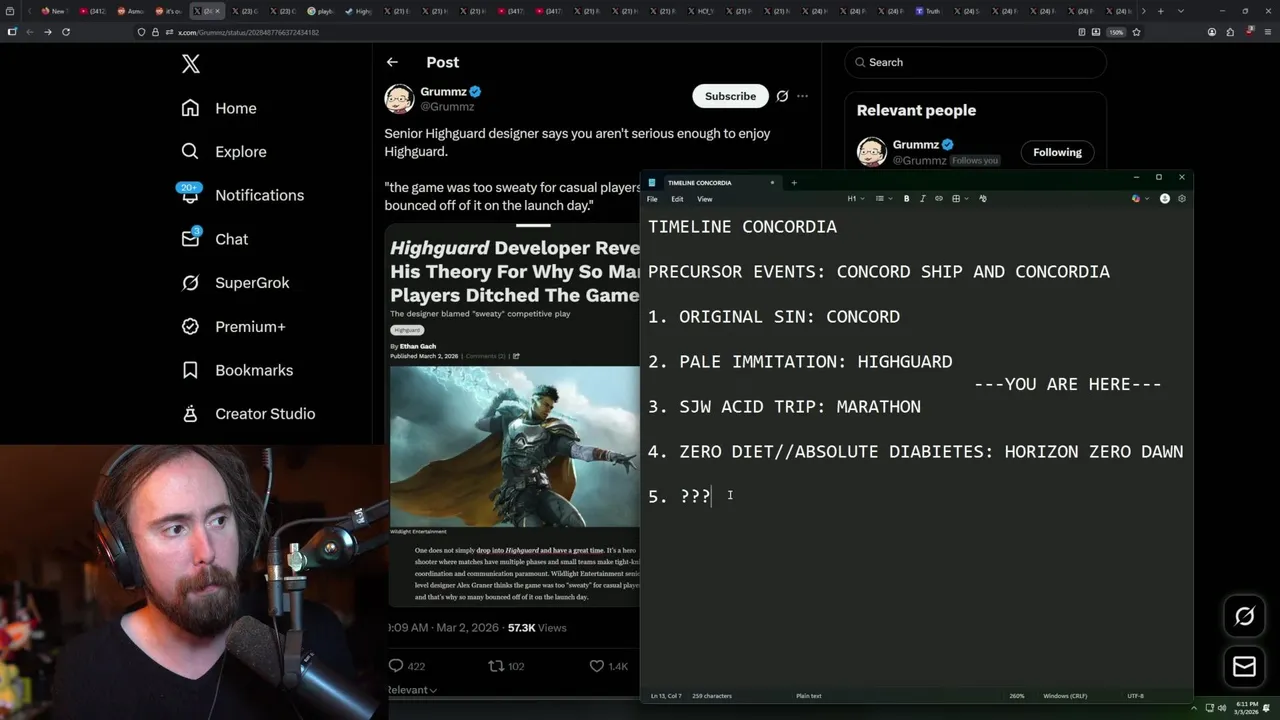
Task: Open Notifications with 20+ badge
Action: pyautogui.click(x=242, y=195)
